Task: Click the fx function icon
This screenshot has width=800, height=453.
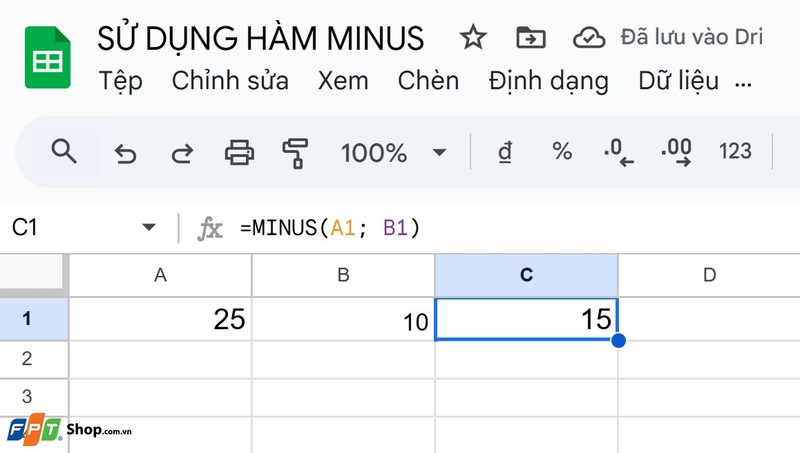Action: click(210, 228)
